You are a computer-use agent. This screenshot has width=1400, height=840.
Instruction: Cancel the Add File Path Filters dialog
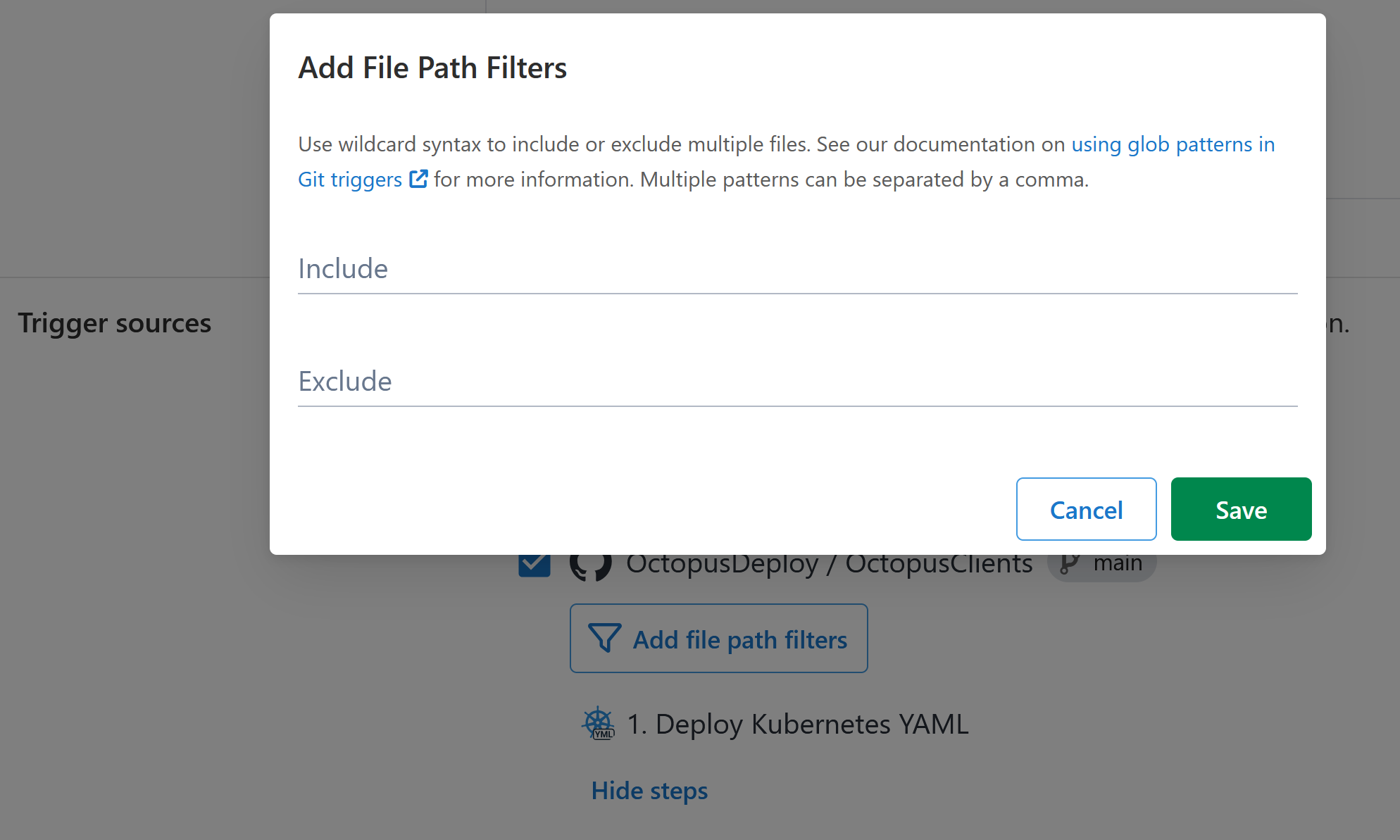[1085, 509]
